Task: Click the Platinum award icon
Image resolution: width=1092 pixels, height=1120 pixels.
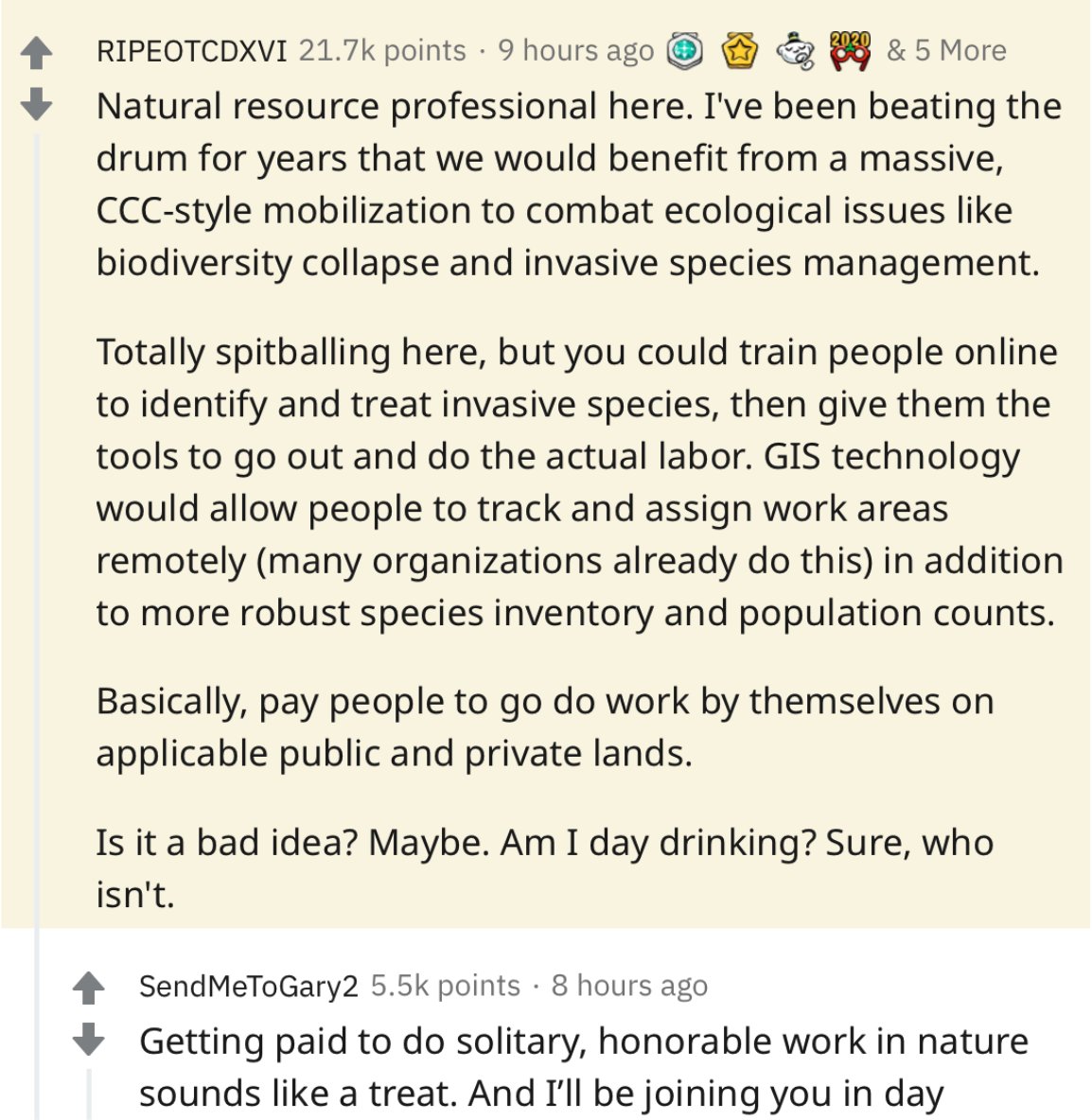Action: [685, 51]
